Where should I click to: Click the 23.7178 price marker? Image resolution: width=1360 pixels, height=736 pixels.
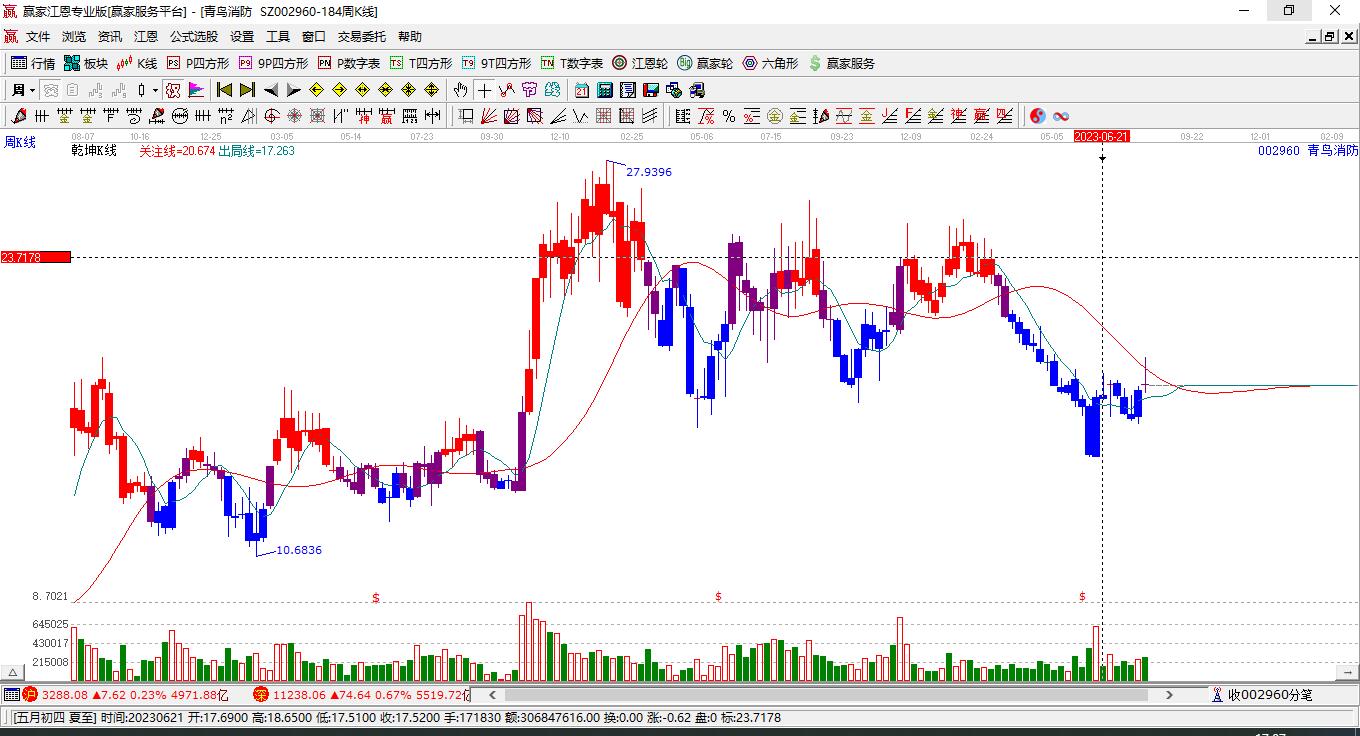click(x=35, y=257)
